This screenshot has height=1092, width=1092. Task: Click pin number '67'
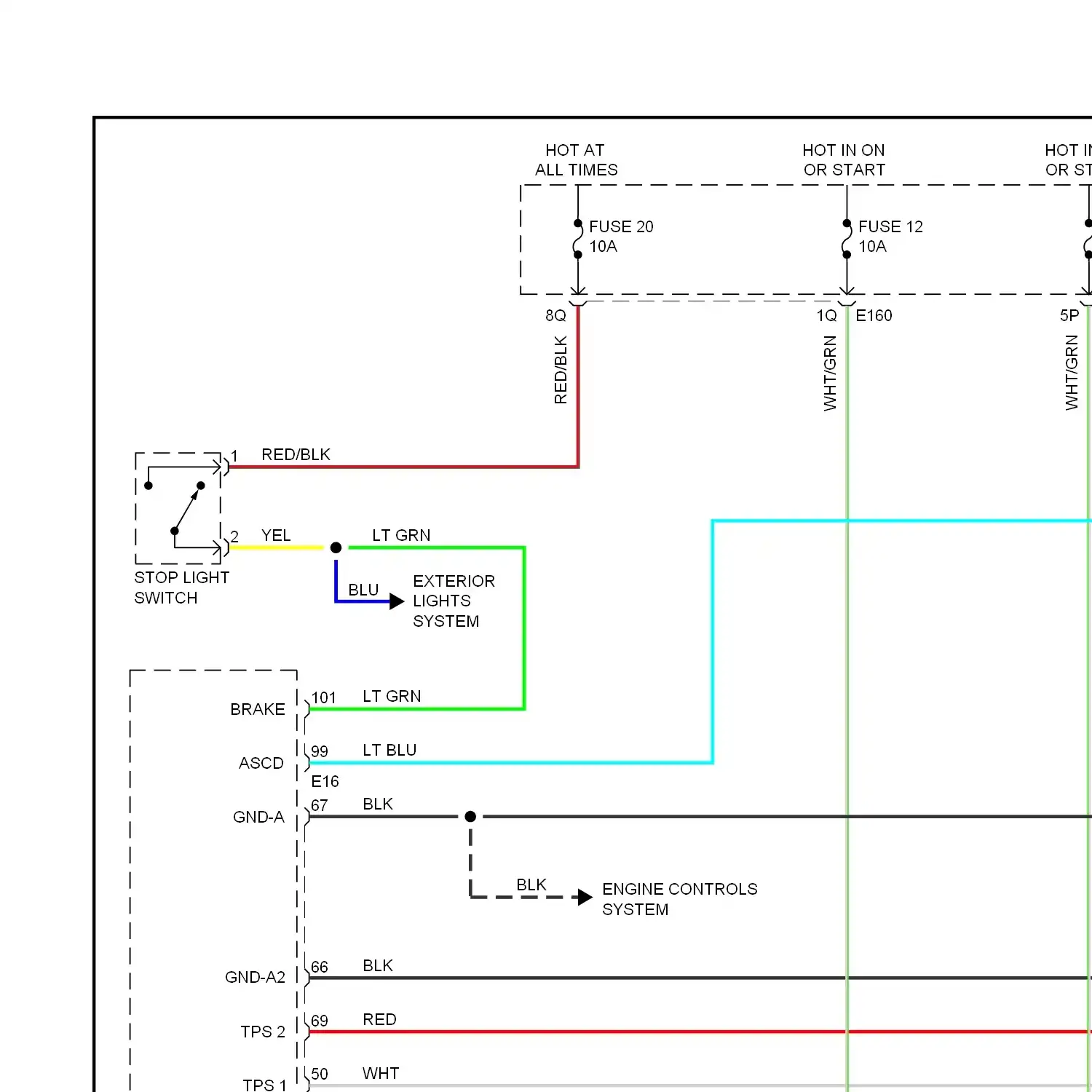click(319, 805)
